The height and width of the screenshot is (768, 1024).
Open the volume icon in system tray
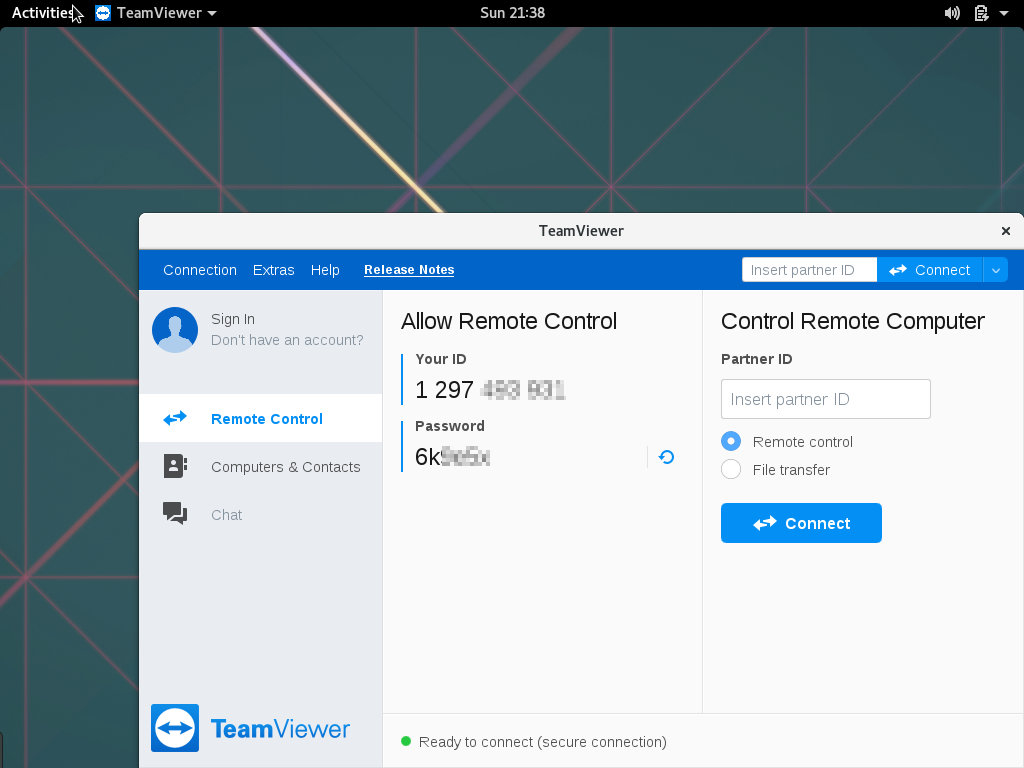click(952, 13)
